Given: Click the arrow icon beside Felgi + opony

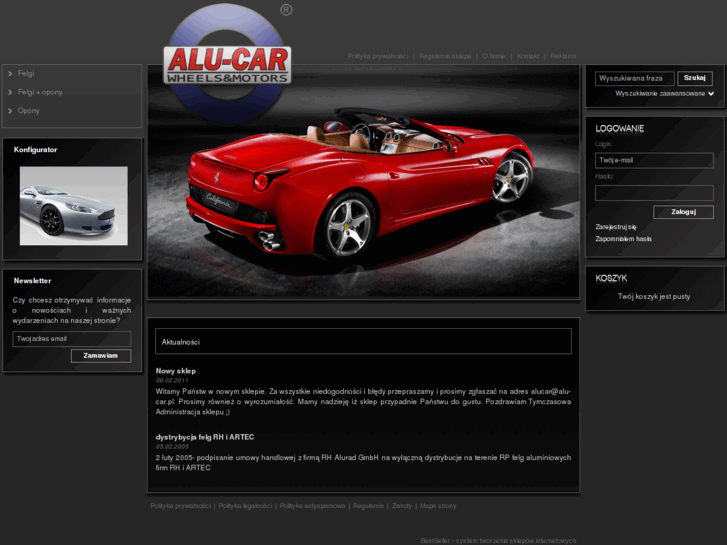Looking at the screenshot, I should tap(10, 92).
